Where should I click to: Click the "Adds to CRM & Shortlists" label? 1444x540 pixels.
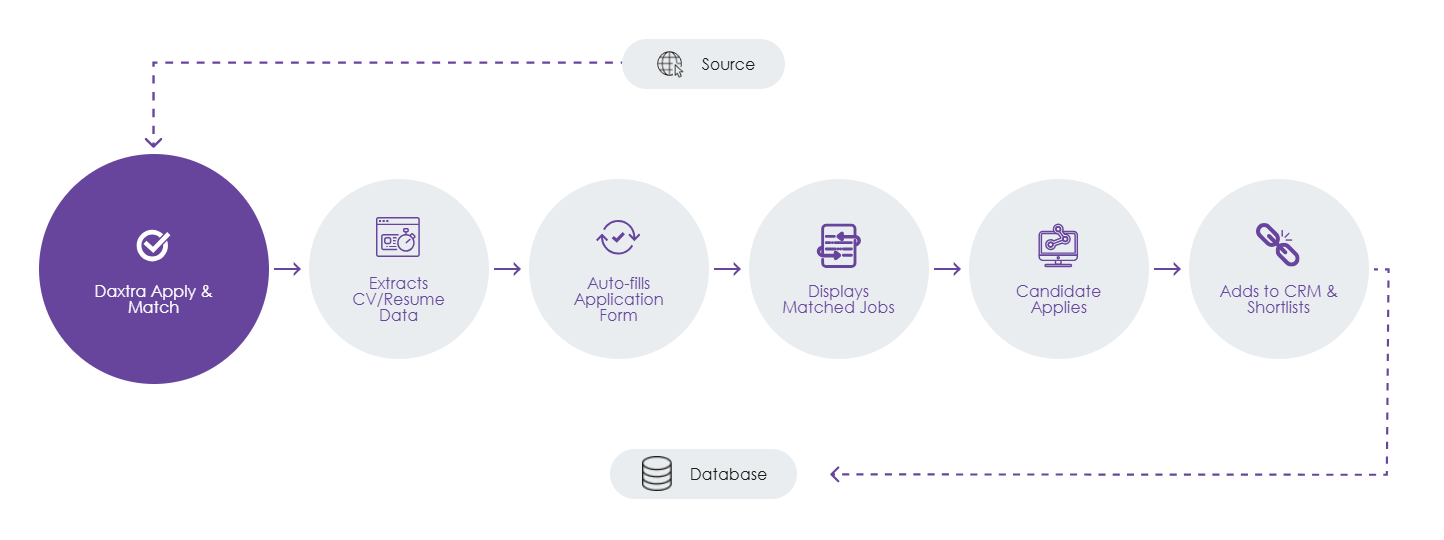point(1278,299)
